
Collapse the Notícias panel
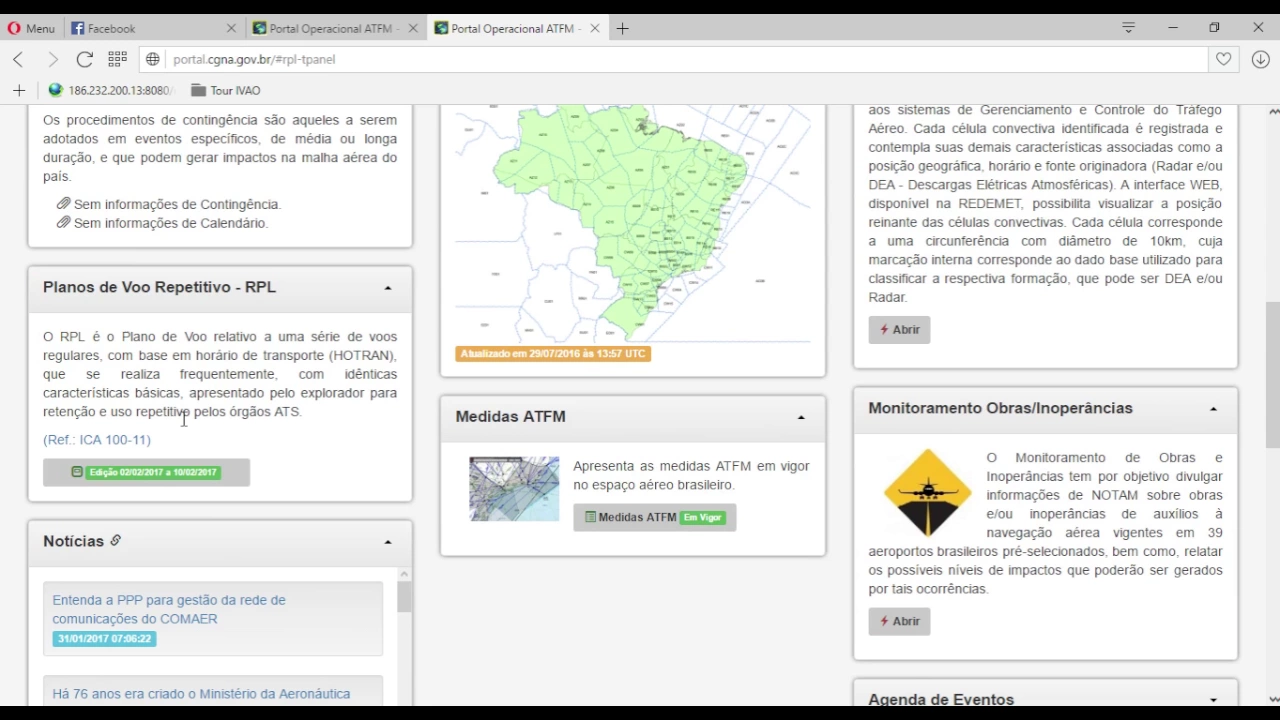point(388,542)
